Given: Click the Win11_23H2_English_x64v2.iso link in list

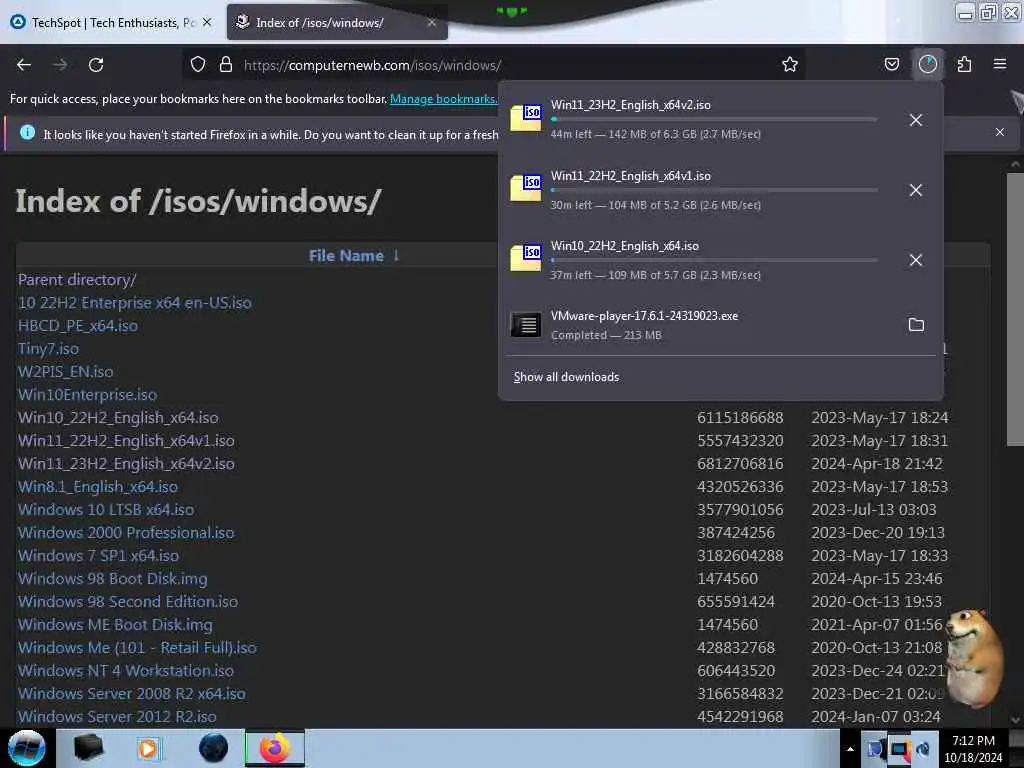Looking at the screenshot, I should click(x=126, y=463).
